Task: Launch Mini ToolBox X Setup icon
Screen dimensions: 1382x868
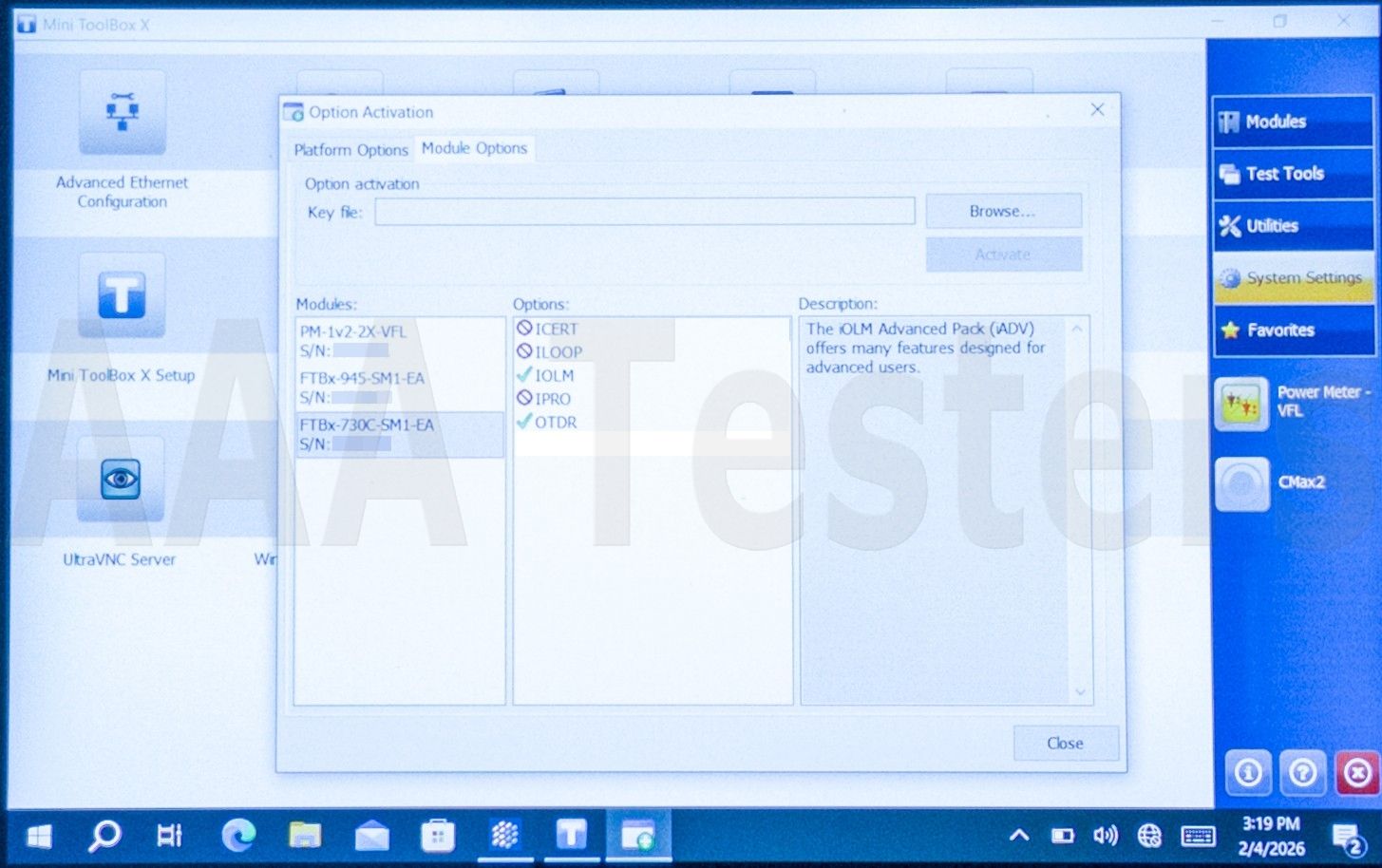Action: pyautogui.click(x=121, y=295)
